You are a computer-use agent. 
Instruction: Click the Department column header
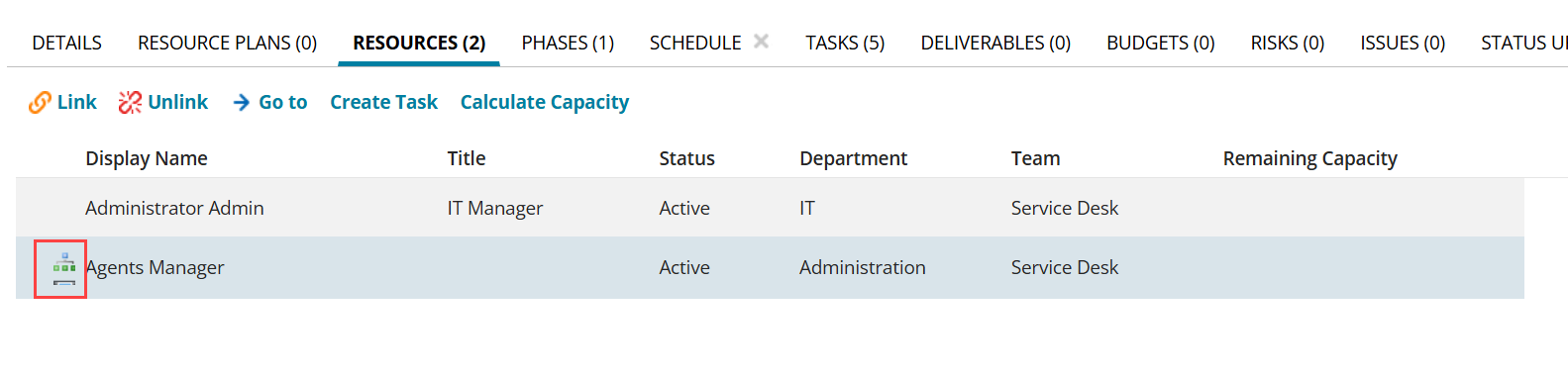coord(853,158)
